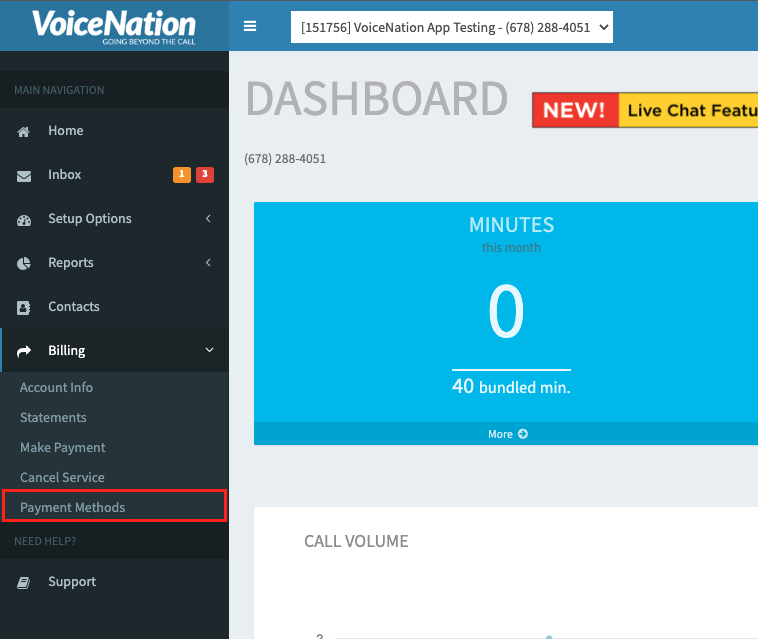The image size is (758, 639).
Task: Click the Inbox envelope icon
Action: (24, 175)
